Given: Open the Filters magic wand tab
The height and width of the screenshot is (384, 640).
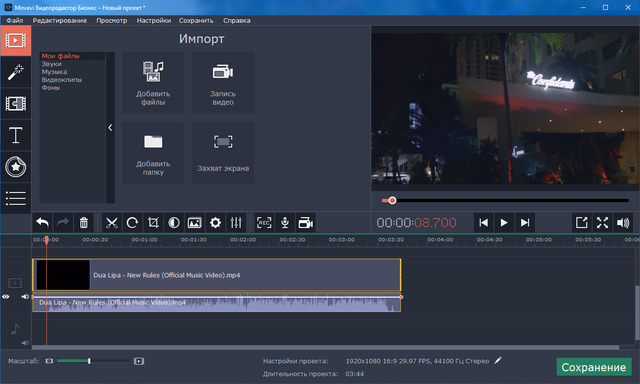Looking at the screenshot, I should click(16, 72).
